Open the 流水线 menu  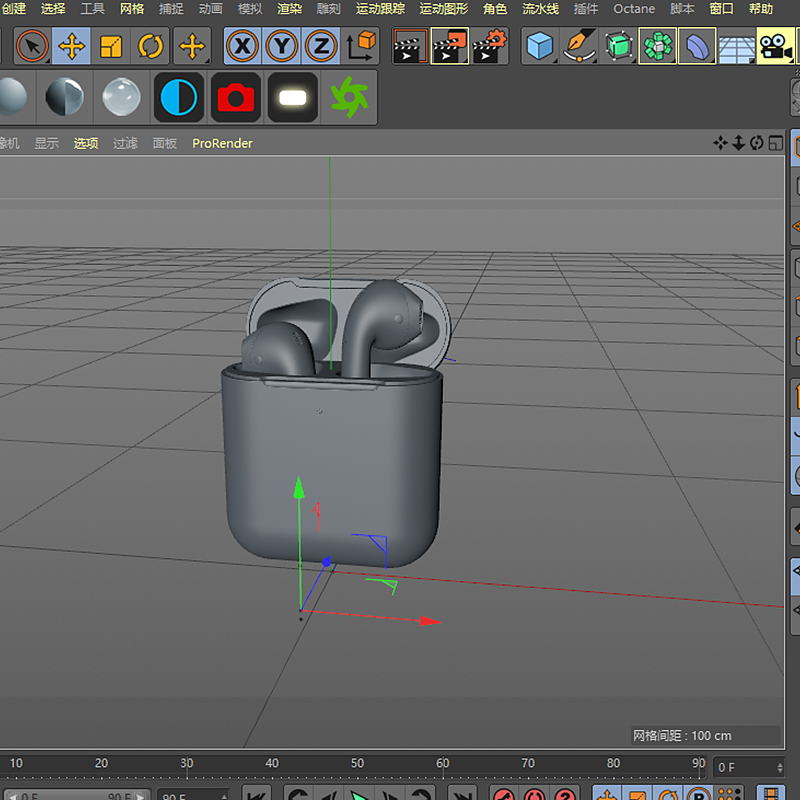coord(540,9)
